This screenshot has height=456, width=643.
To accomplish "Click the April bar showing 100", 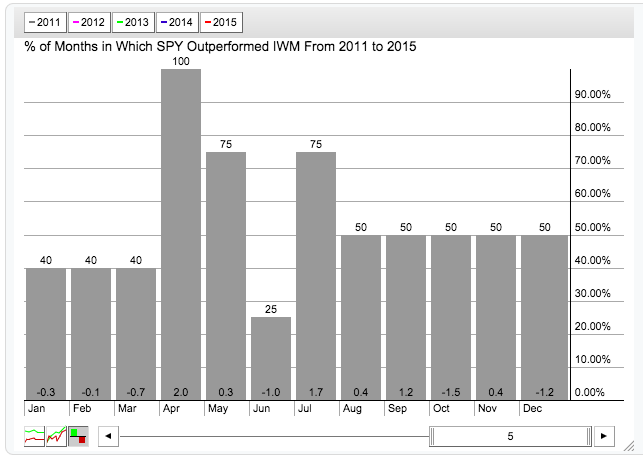I will (181, 235).
